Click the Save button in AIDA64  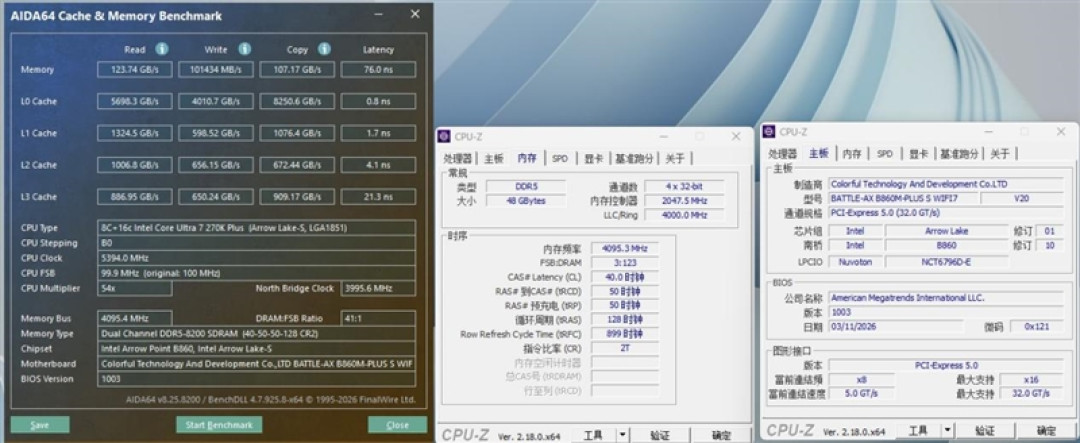tap(40, 424)
